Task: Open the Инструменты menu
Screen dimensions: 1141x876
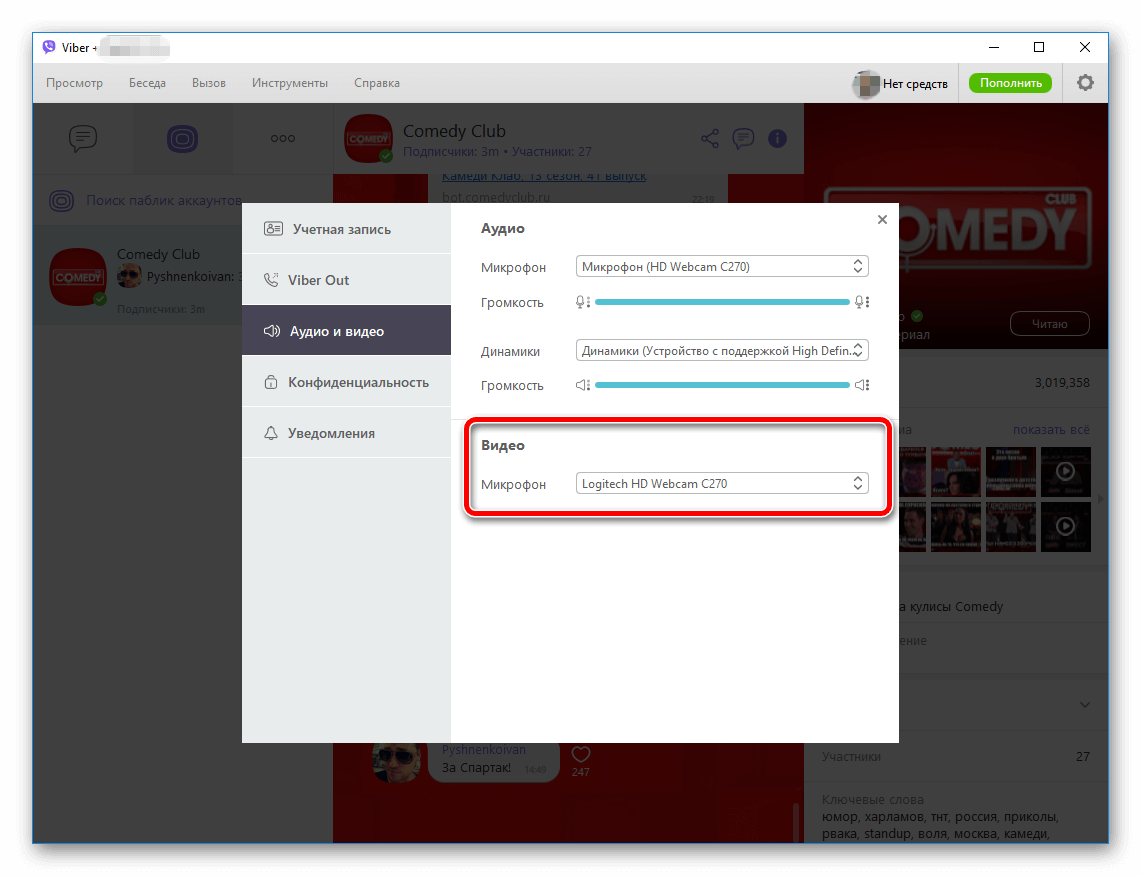Action: pos(290,83)
